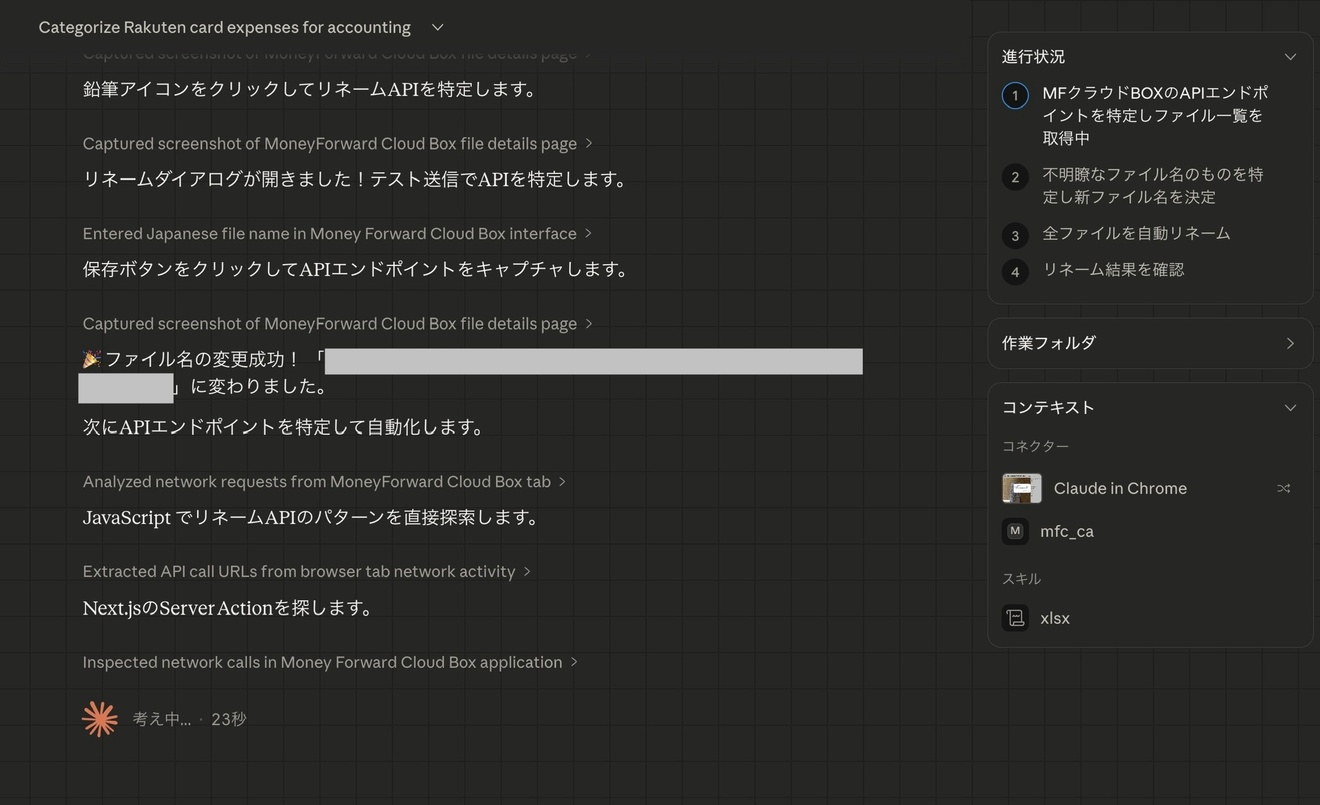Expand the 作業フォルダ panel arrow
Image resolution: width=1320 pixels, height=805 pixels.
click(1290, 343)
